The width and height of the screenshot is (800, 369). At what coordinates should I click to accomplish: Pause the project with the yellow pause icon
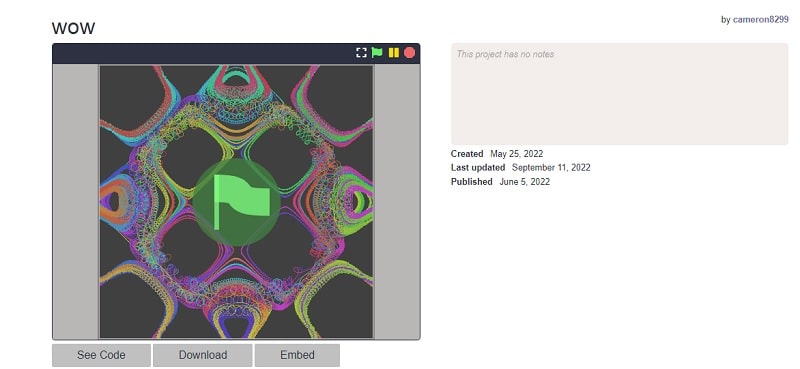coord(393,53)
